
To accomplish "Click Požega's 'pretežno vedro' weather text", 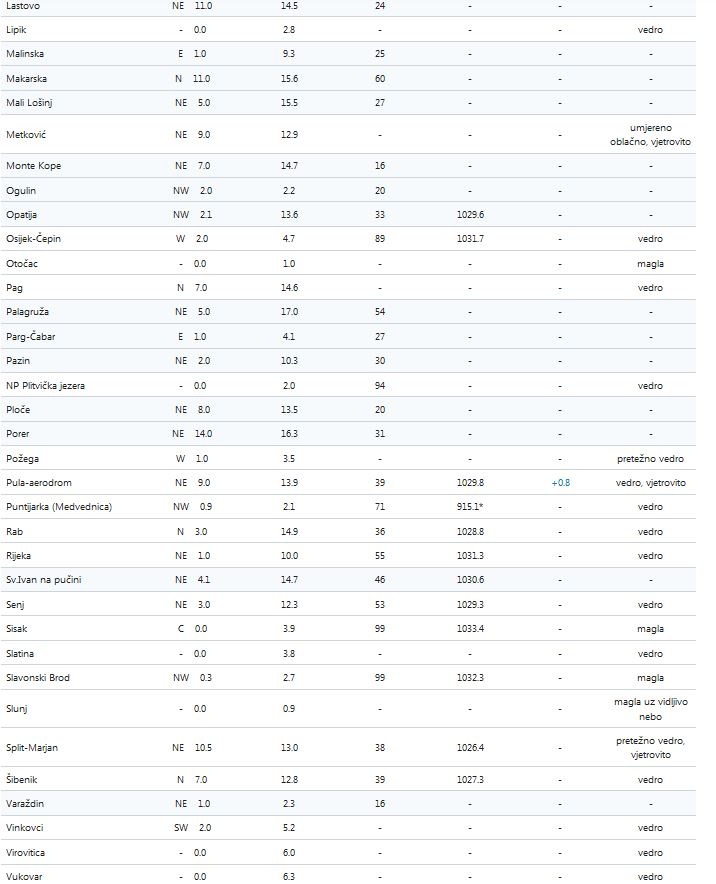I will (x=650, y=459).
